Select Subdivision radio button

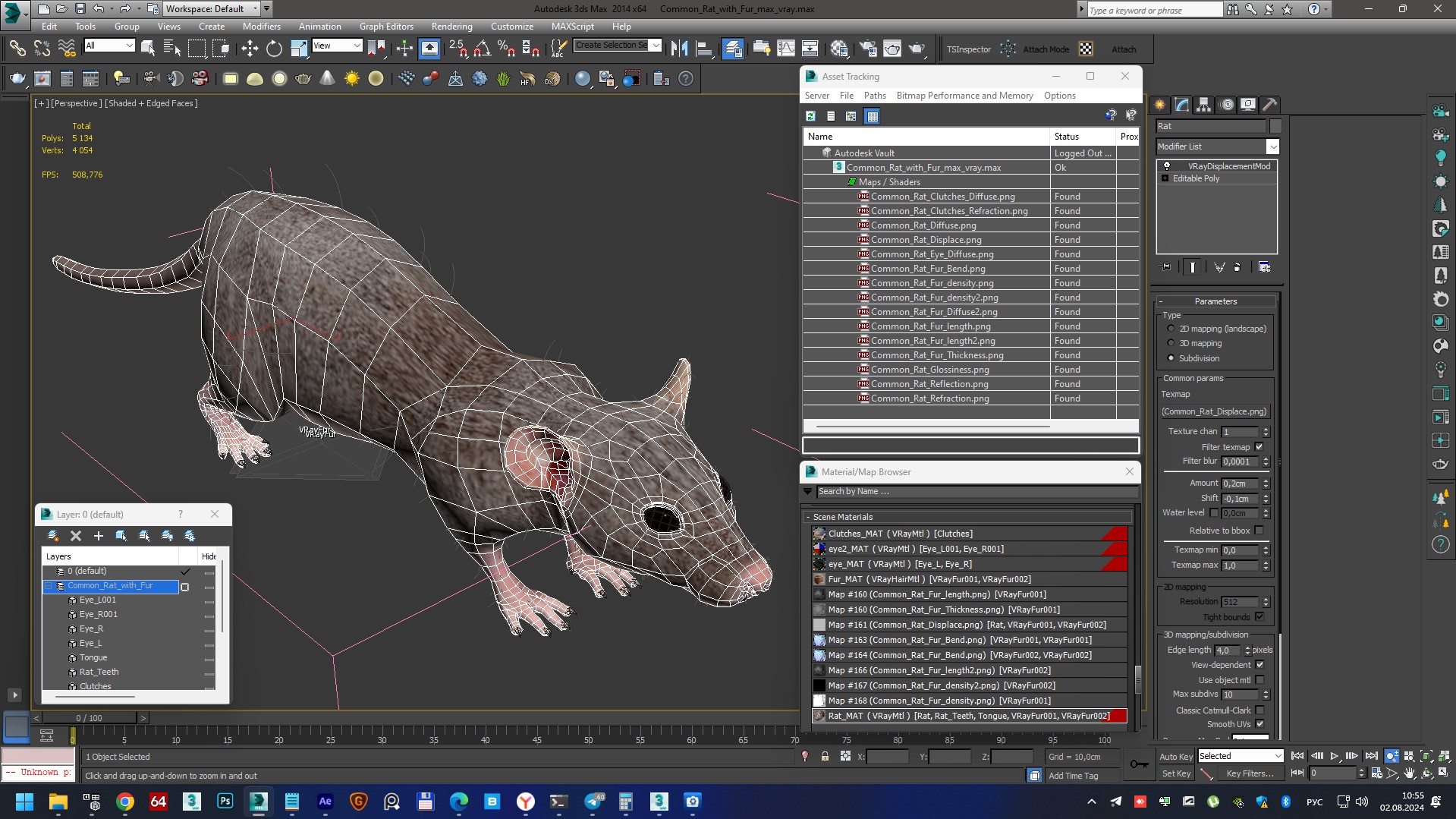(x=1171, y=358)
